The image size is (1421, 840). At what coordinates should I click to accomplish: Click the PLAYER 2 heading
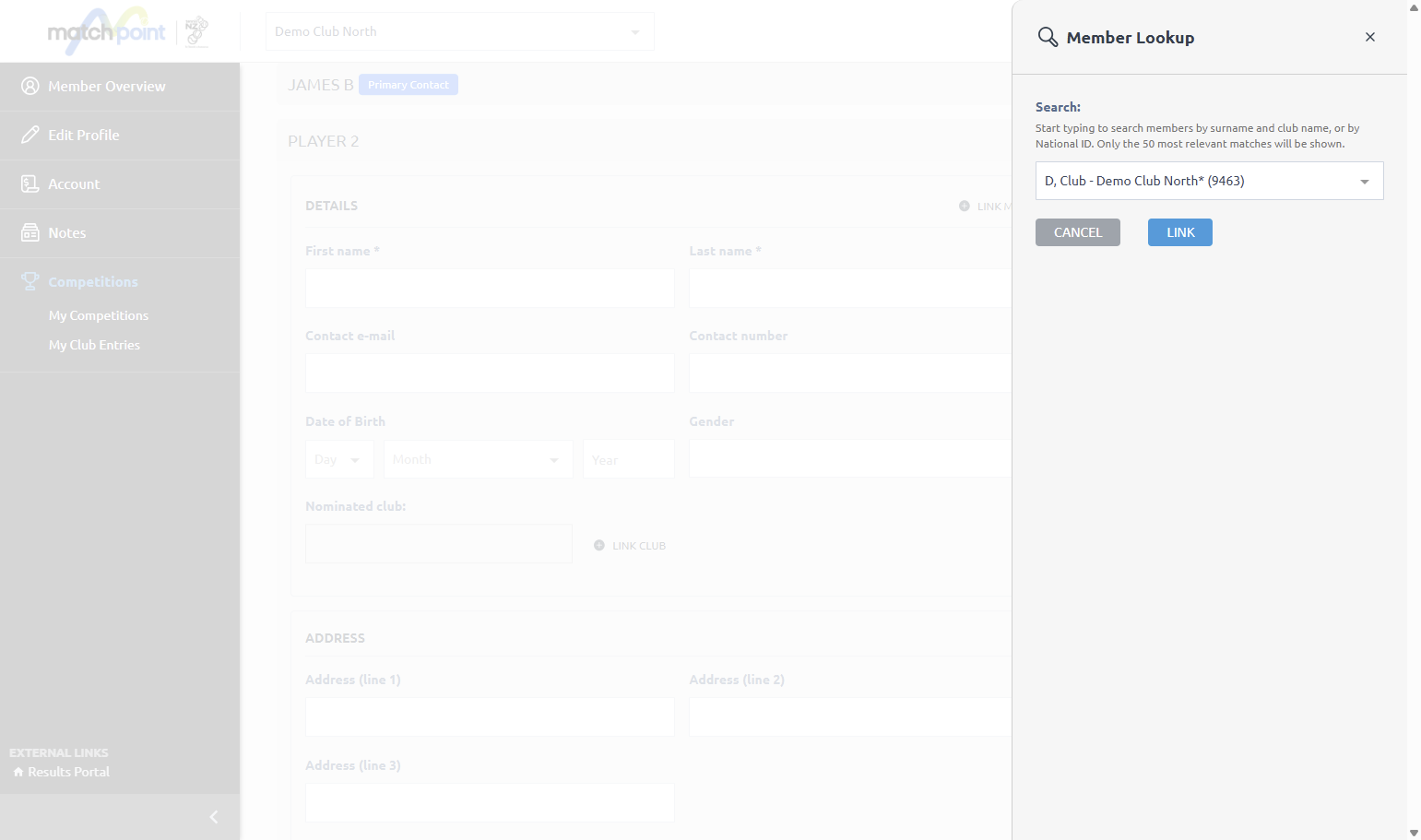[x=323, y=141]
